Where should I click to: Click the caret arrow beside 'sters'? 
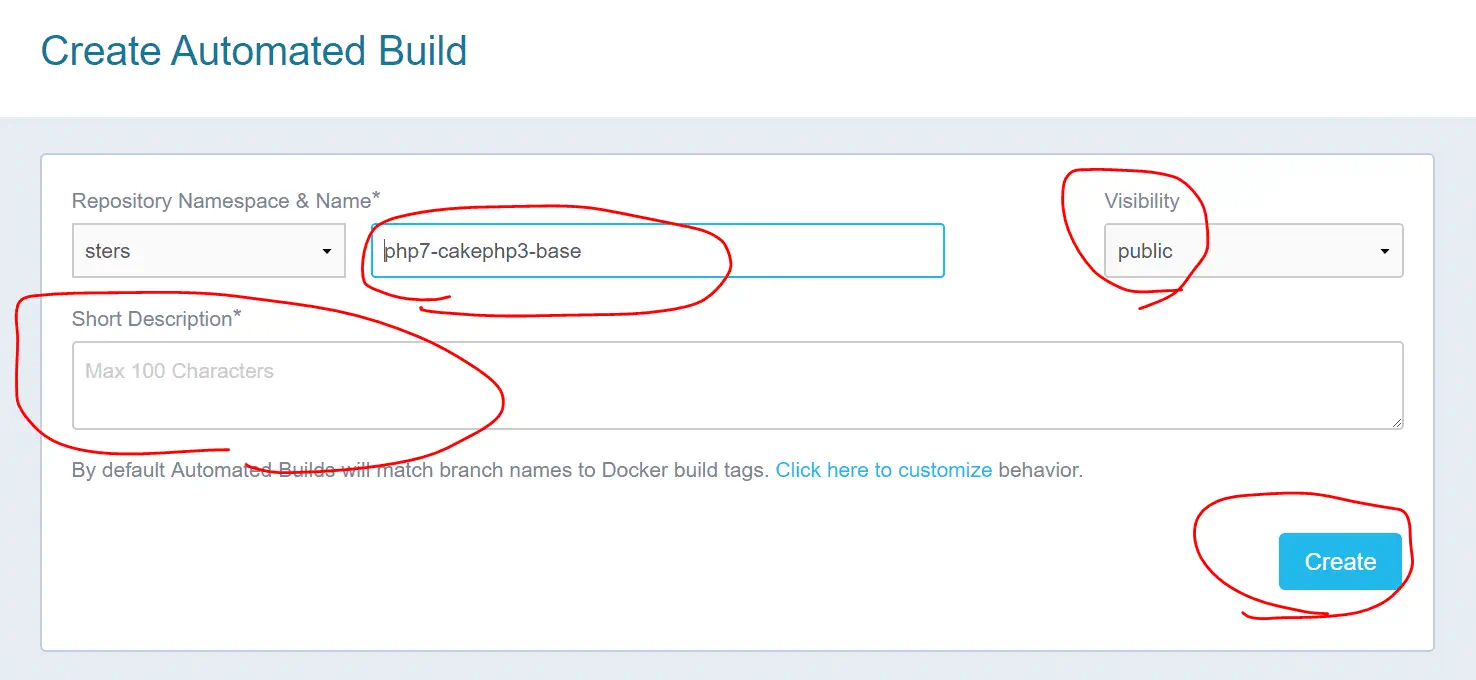326,252
